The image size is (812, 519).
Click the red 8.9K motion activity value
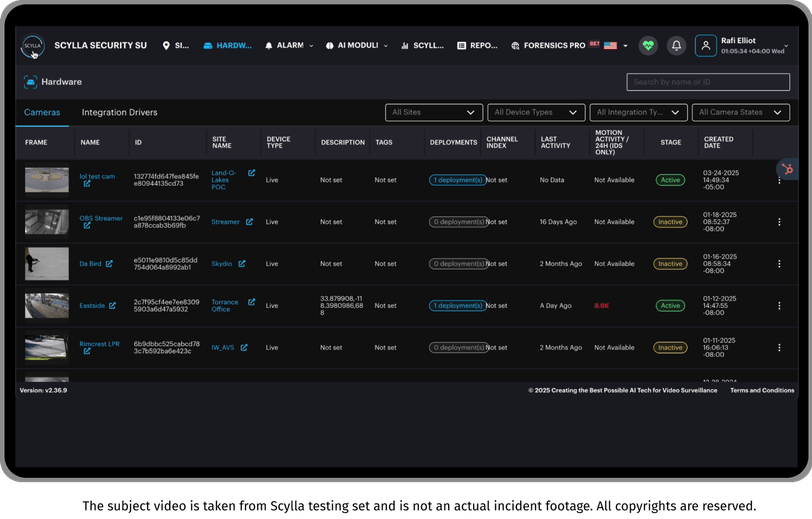coord(602,306)
